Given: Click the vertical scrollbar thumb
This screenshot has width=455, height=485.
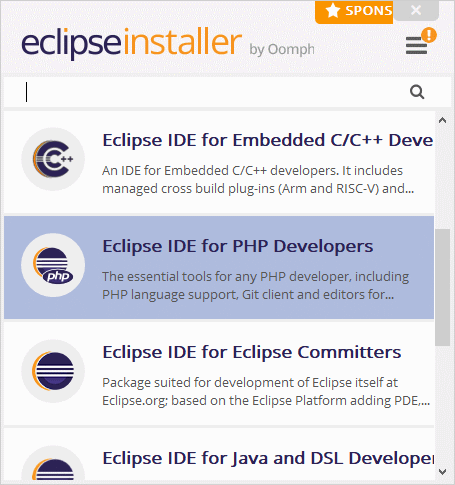Looking at the screenshot, I should [x=442, y=287].
